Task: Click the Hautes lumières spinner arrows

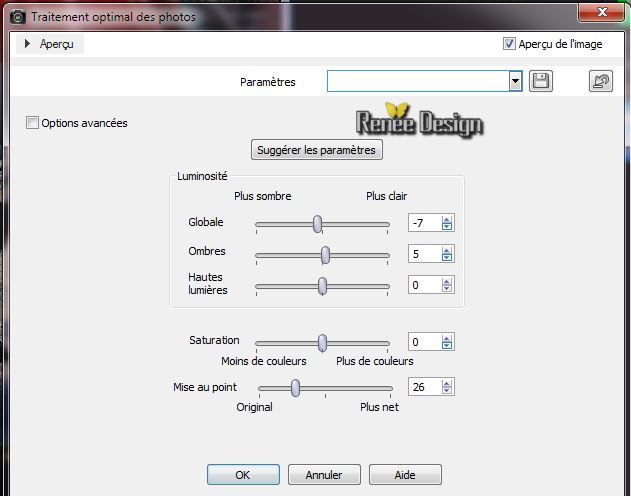Action: [447, 285]
